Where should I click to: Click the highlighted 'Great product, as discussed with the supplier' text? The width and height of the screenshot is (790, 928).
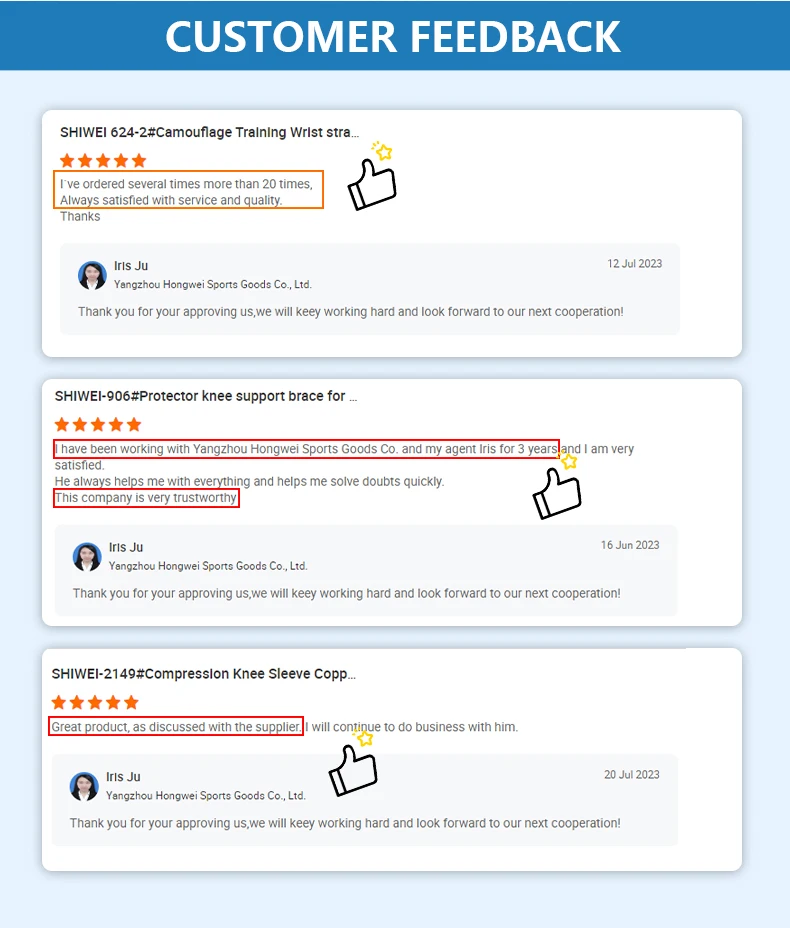click(176, 727)
